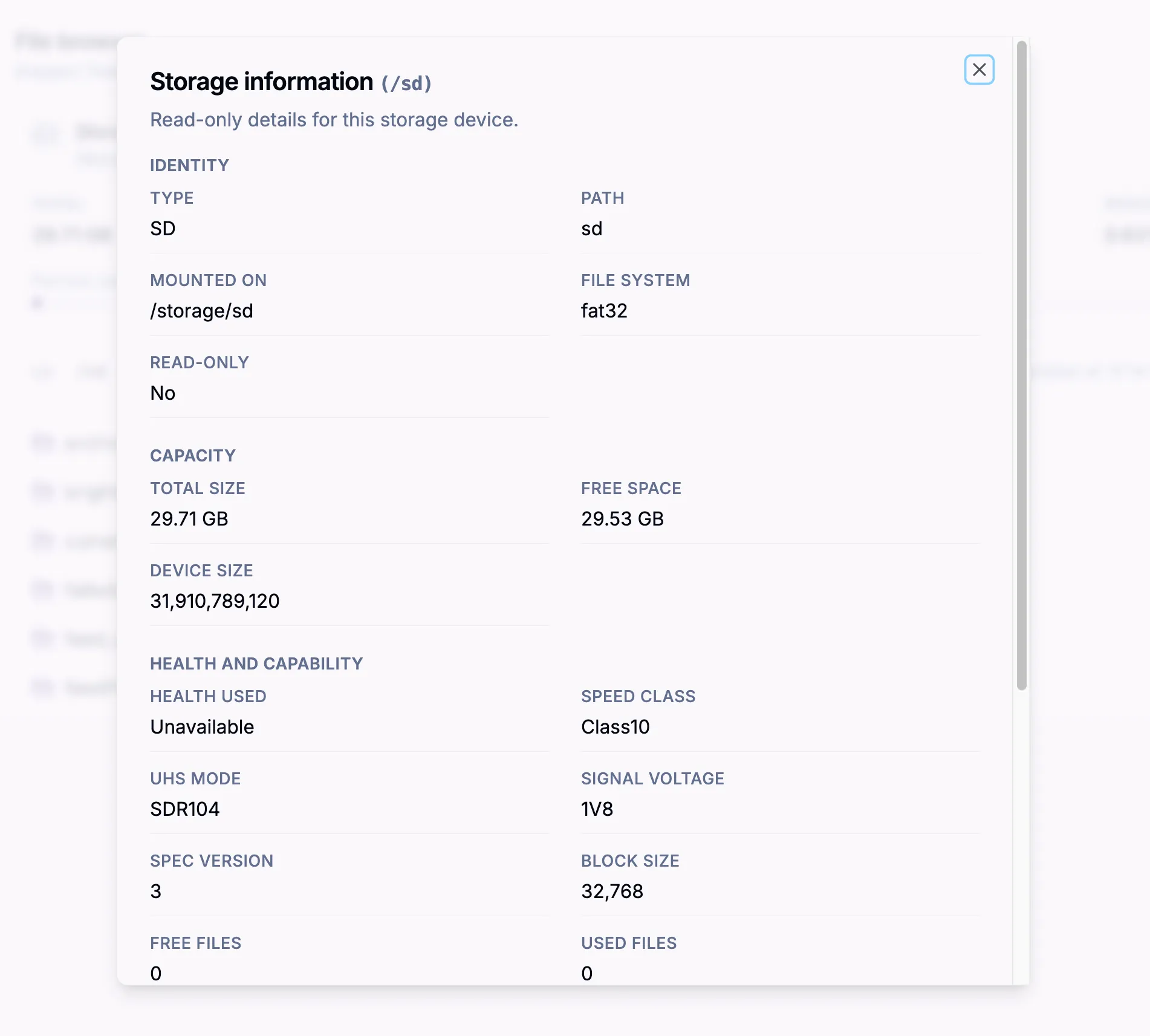Click the block size value '32,768'
The width and height of the screenshot is (1150, 1036).
(612, 891)
